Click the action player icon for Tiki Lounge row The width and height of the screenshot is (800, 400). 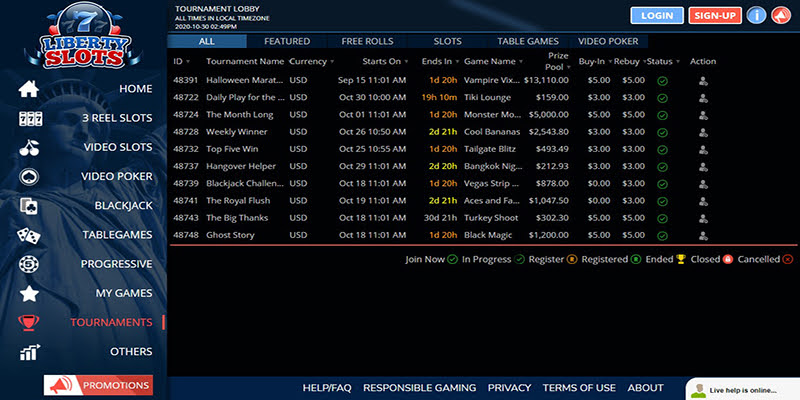[703, 98]
